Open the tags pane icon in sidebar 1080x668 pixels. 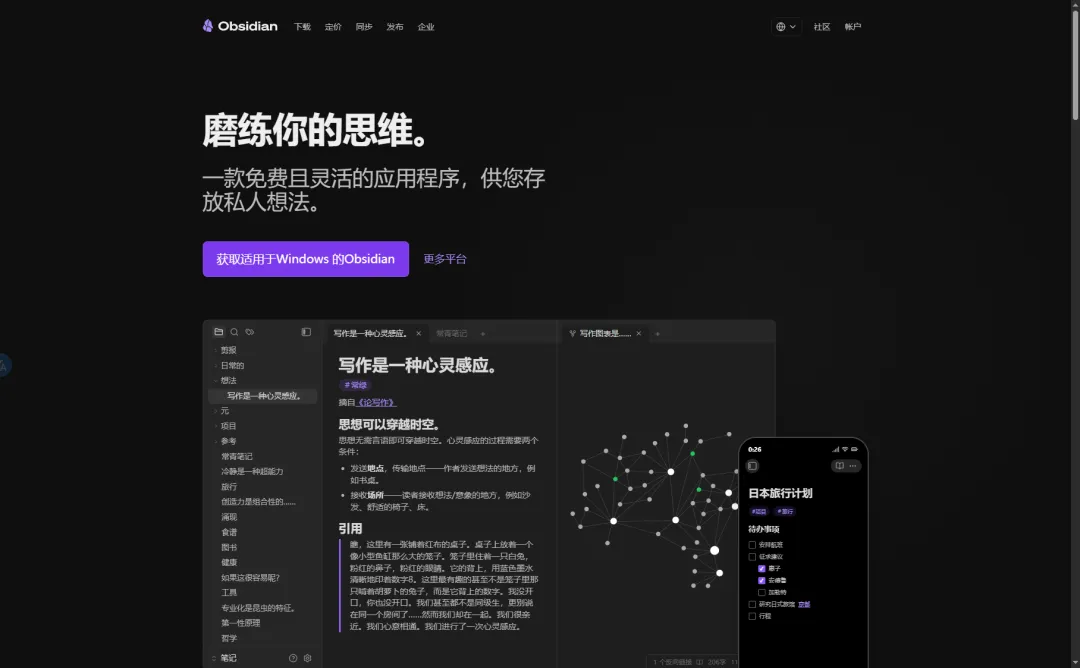point(250,332)
